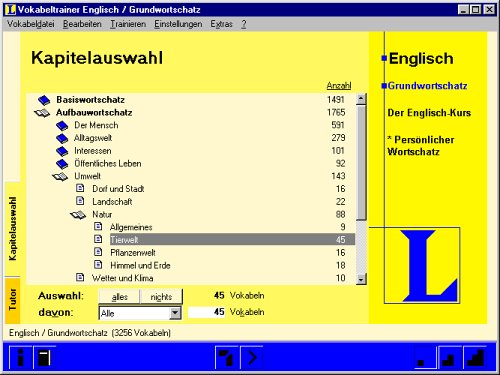
Task: Open the Bearbeiten menu
Action: 82,24
